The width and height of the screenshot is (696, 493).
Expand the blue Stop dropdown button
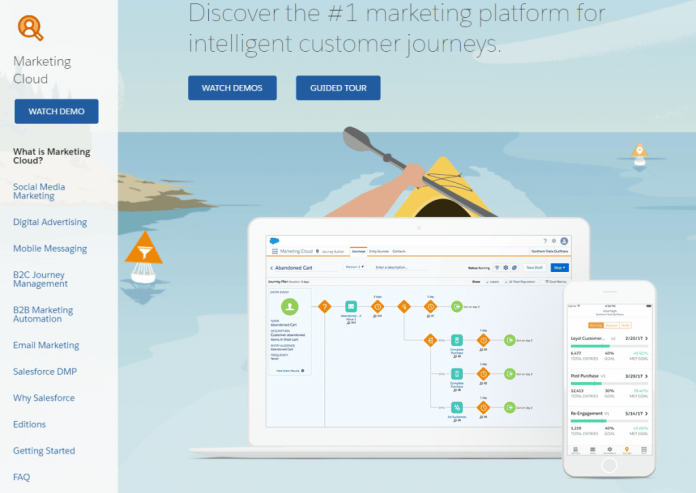559,268
